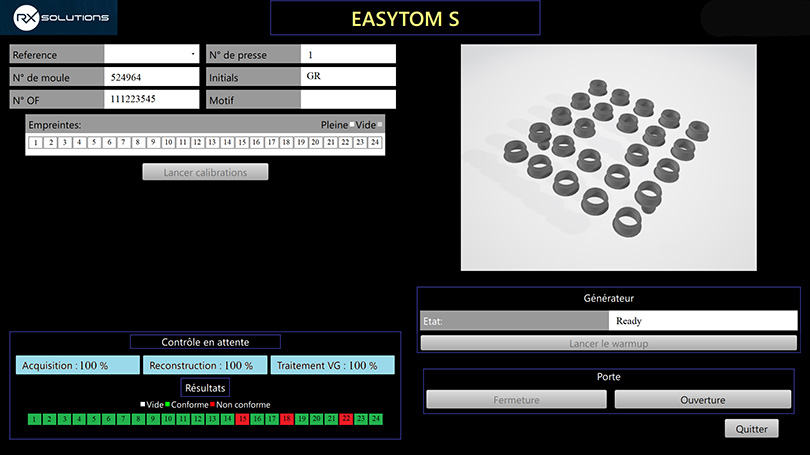Toggle Empreintes cavity box 24

375,142
